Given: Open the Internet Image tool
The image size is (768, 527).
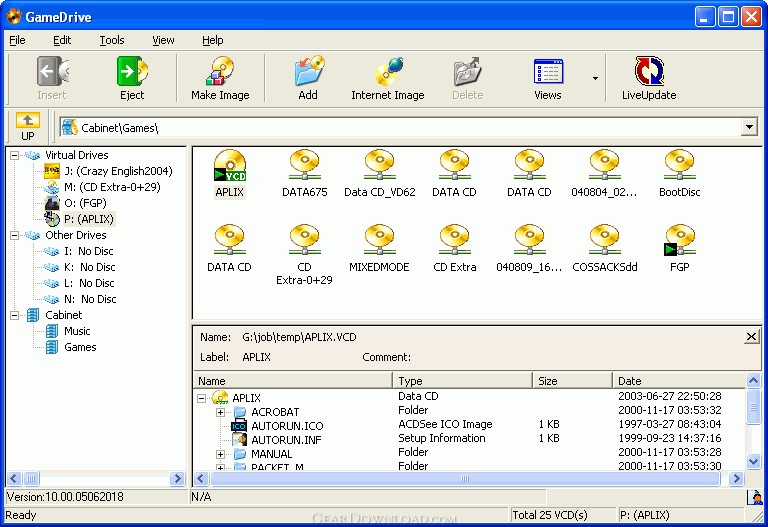Looking at the screenshot, I should click(x=387, y=78).
